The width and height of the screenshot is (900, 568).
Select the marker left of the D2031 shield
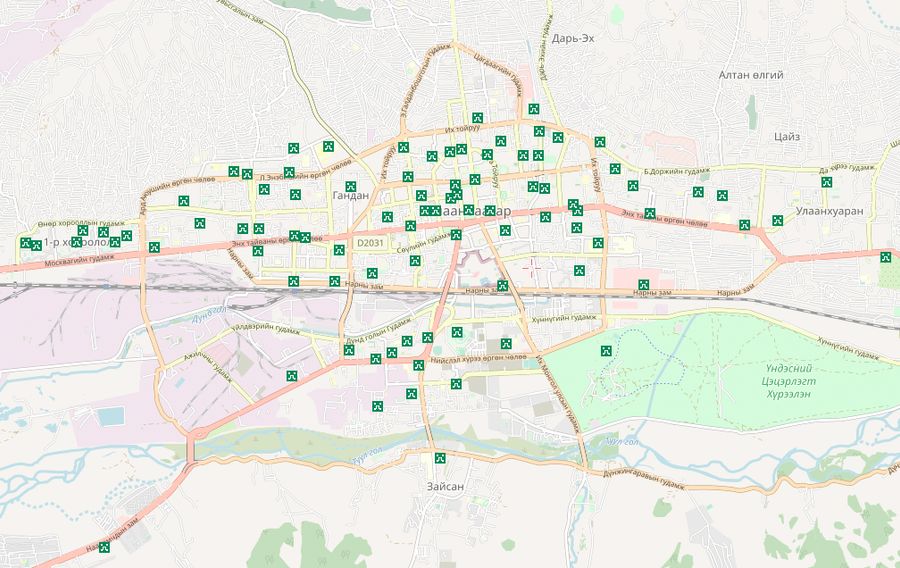click(x=338, y=249)
